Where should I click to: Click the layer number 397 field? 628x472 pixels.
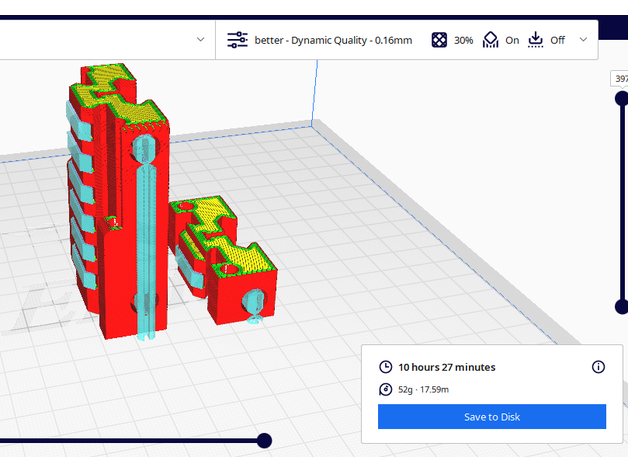tap(620, 78)
